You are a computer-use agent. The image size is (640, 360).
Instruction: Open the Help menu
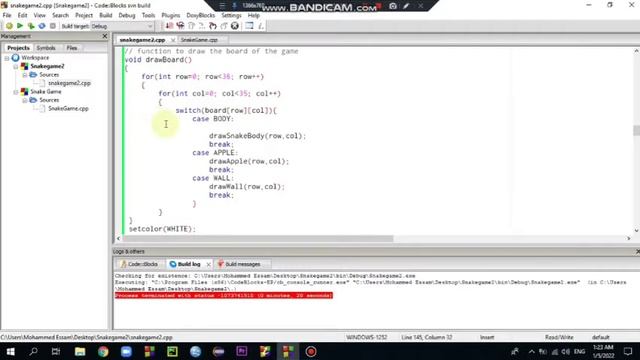point(254,15)
